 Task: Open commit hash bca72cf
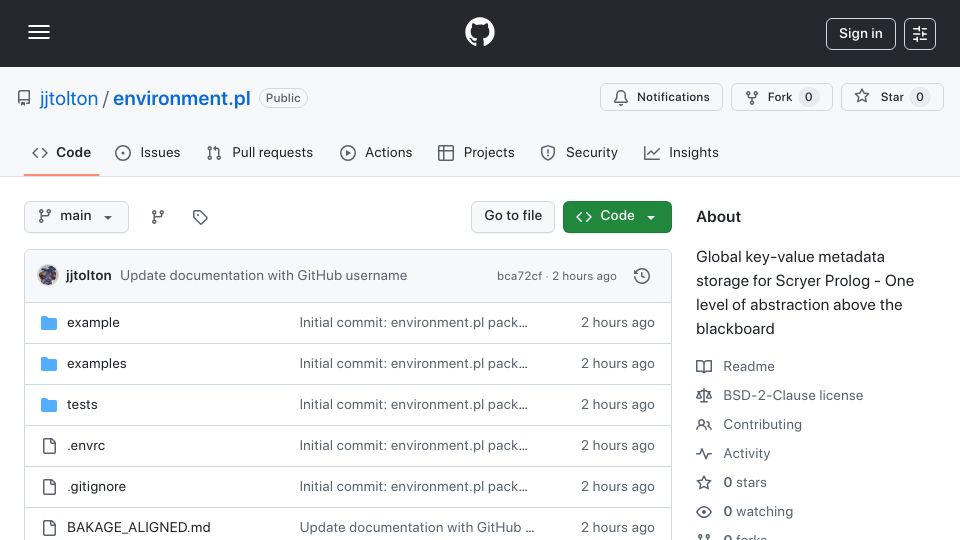[x=519, y=276]
